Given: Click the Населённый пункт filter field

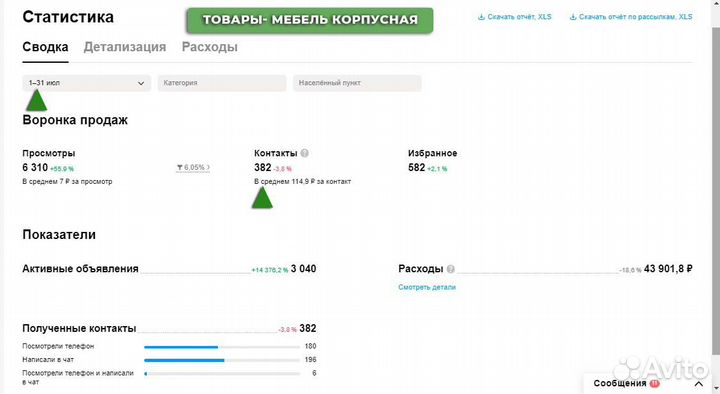Looking at the screenshot, I should pos(357,83).
